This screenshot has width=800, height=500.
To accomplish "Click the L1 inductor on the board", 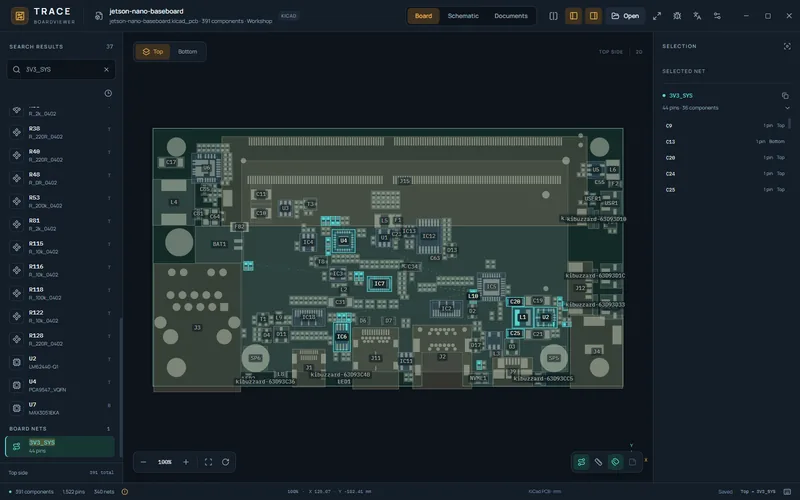I will point(522,317).
